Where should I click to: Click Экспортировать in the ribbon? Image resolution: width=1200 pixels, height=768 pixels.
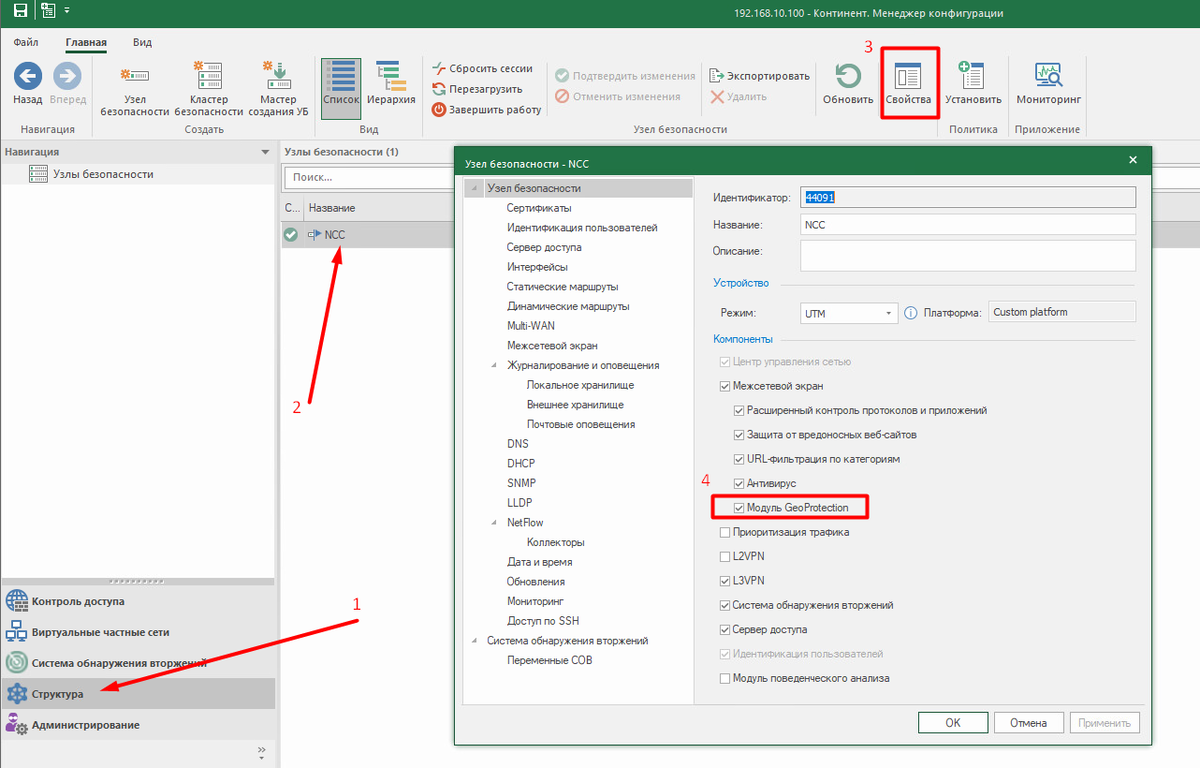point(760,76)
